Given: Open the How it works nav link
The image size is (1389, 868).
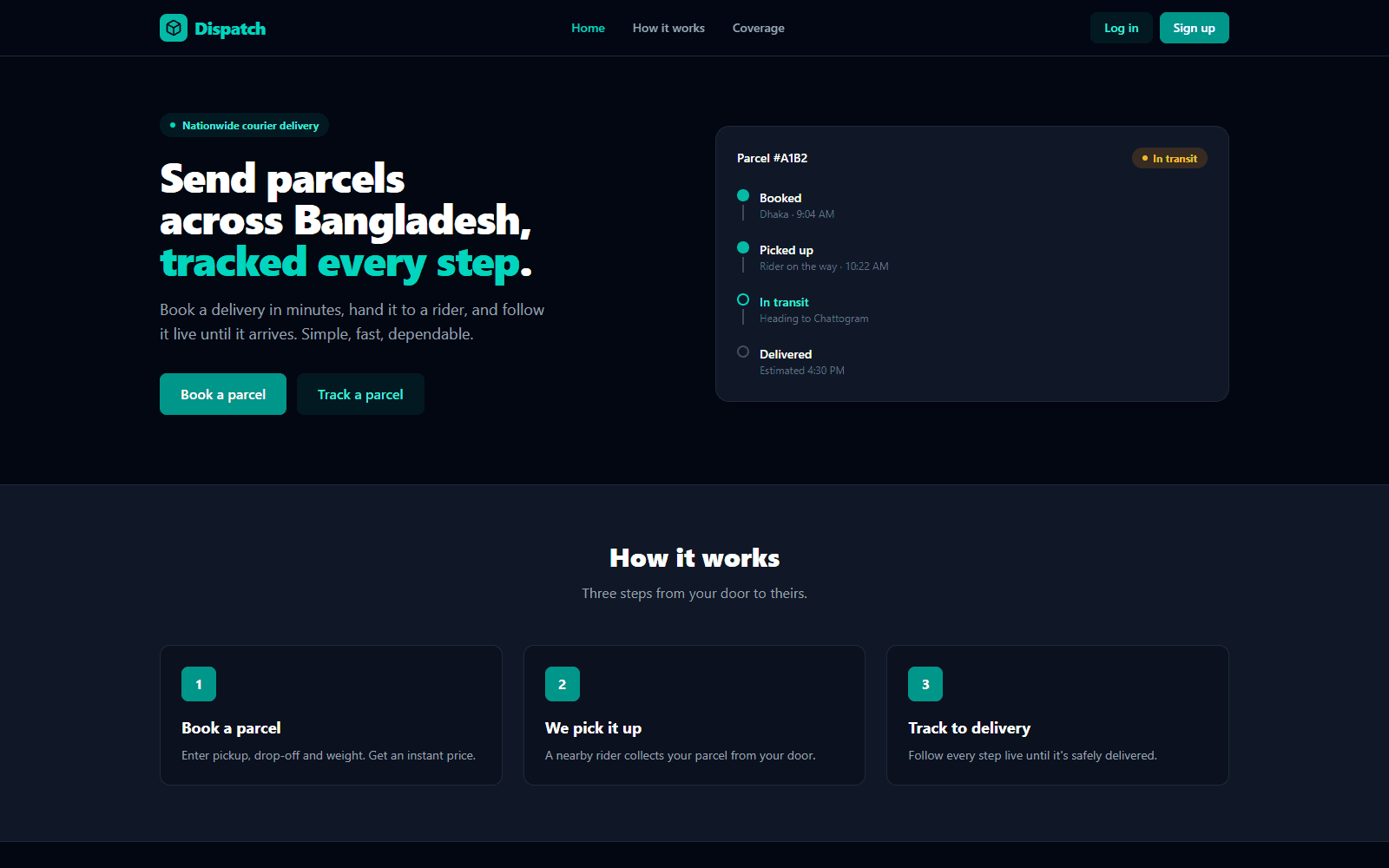Looking at the screenshot, I should pos(668,28).
